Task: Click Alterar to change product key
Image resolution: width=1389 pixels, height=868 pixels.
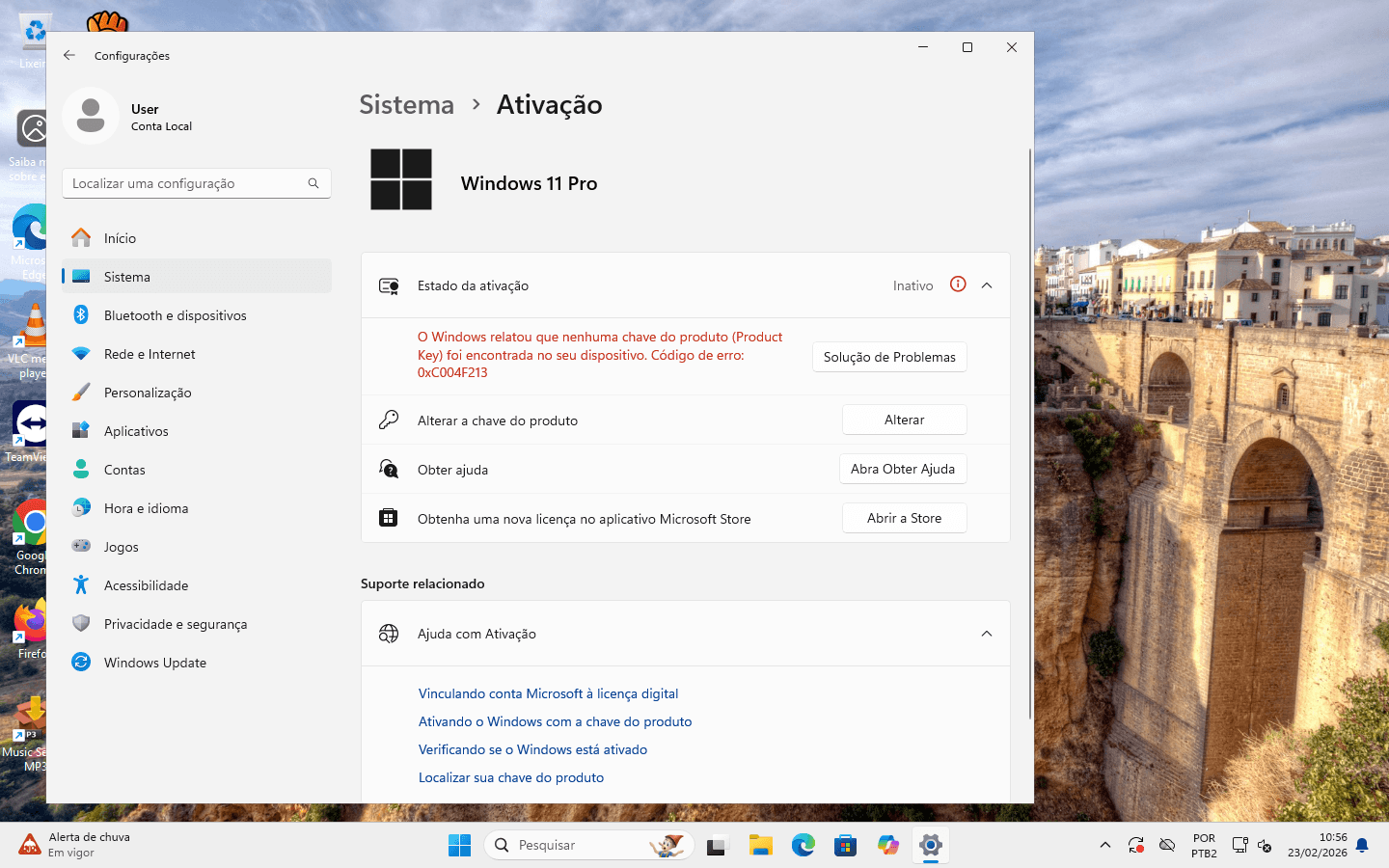Action: point(905,420)
